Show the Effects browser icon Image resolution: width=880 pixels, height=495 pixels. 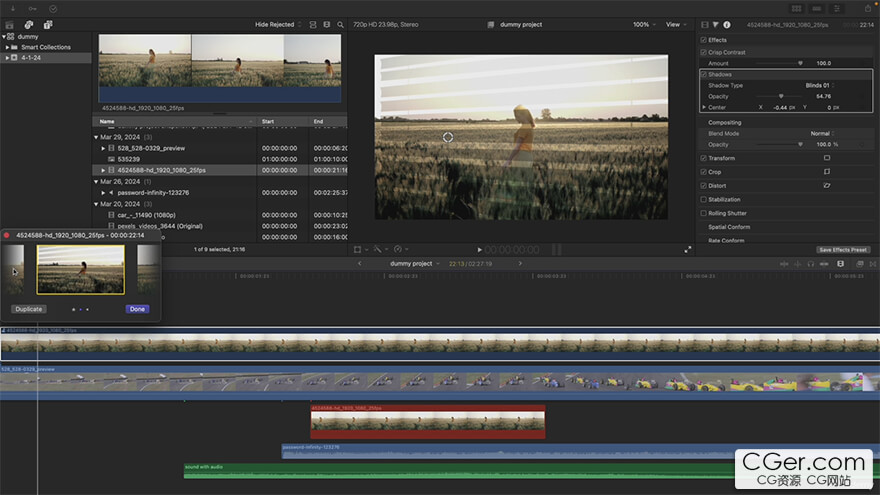coord(860,264)
